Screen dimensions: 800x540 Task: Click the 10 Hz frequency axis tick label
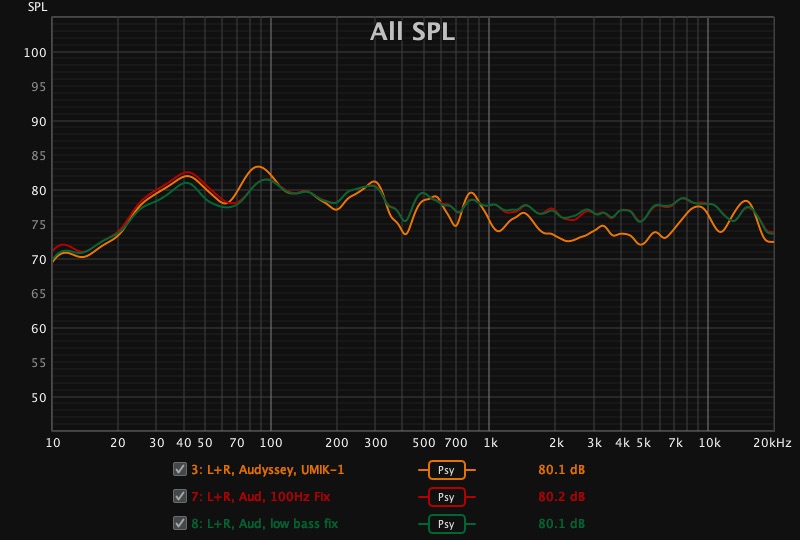(53, 442)
